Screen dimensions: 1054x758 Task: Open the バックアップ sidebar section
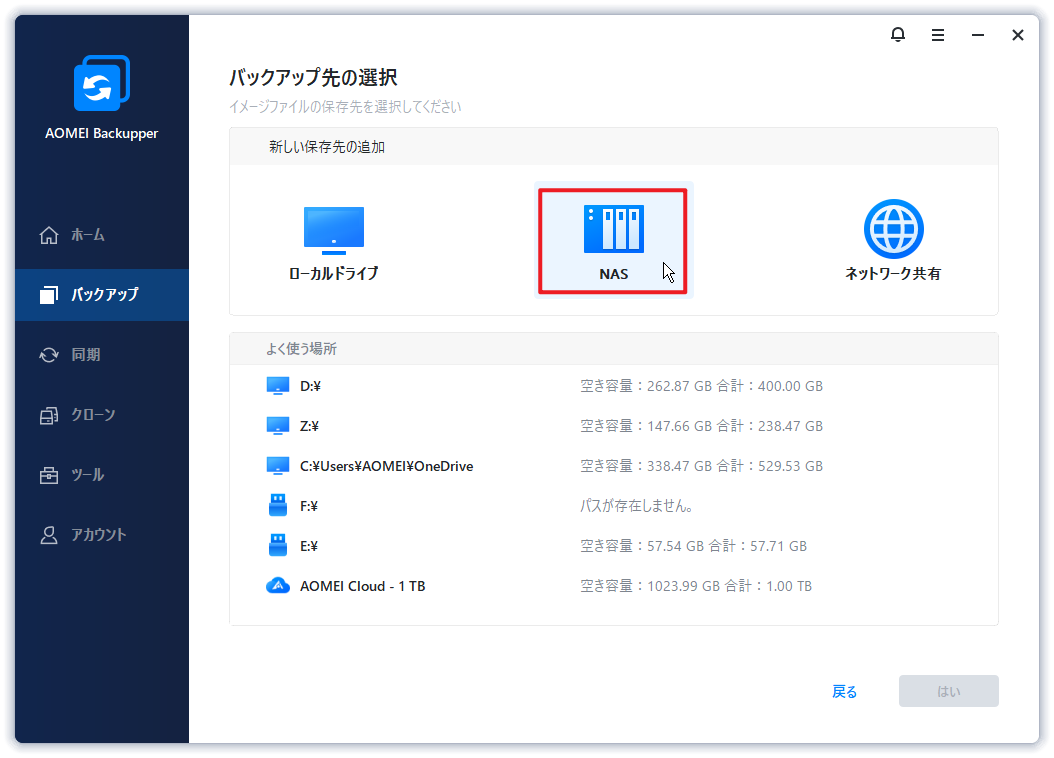[x=103, y=295]
